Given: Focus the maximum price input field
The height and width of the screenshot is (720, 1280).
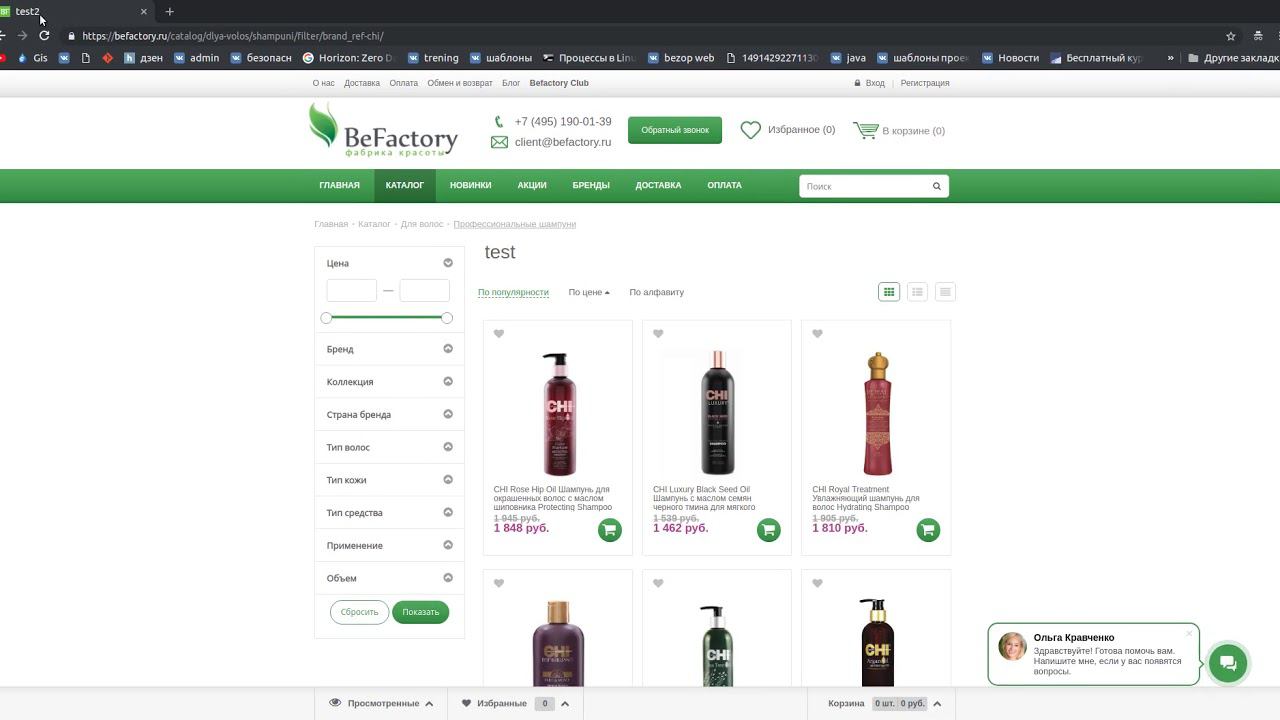Looking at the screenshot, I should 424,291.
